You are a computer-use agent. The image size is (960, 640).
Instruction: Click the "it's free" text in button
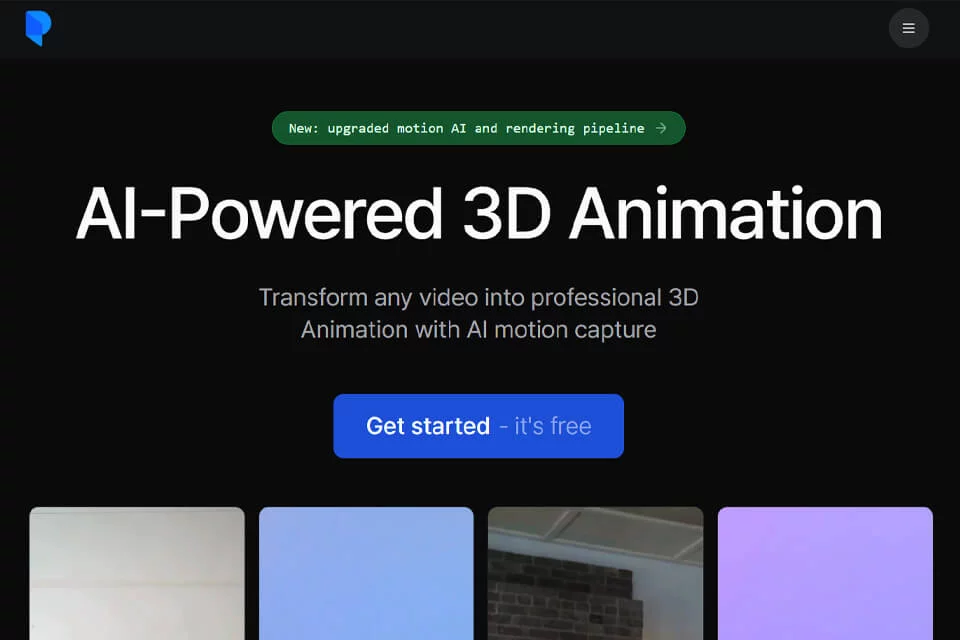[553, 426]
